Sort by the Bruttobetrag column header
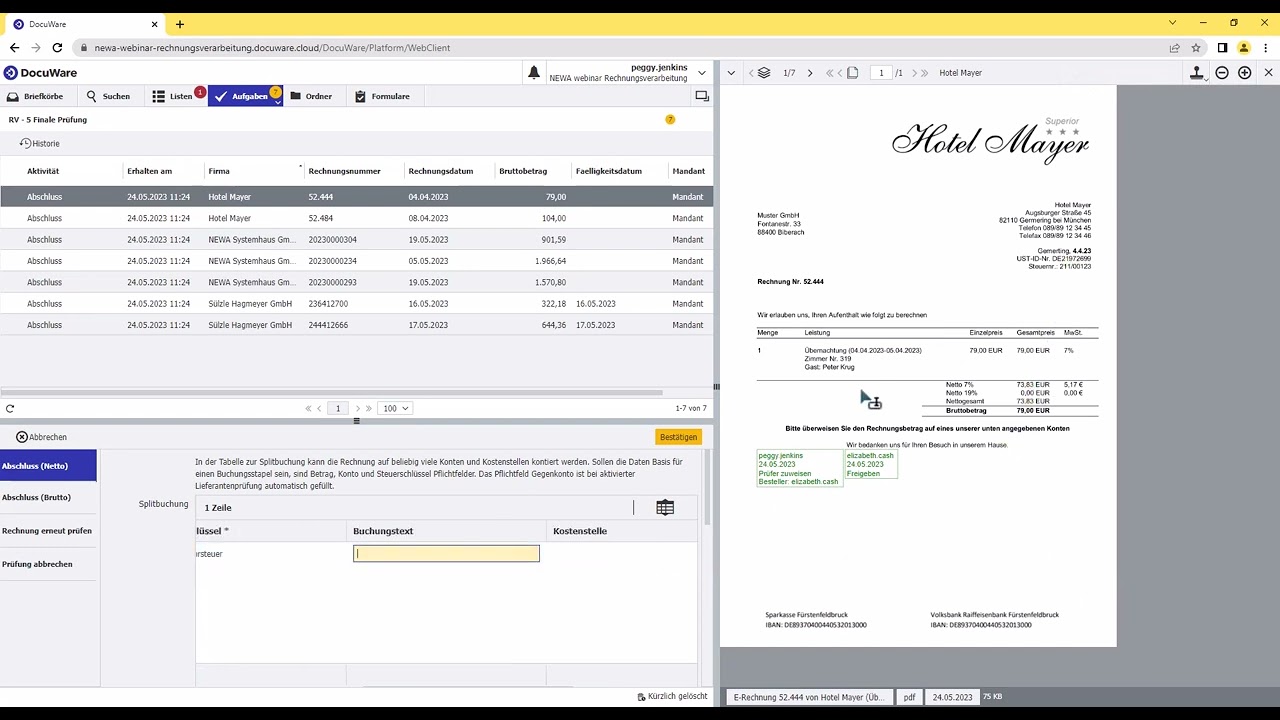 coord(523,171)
